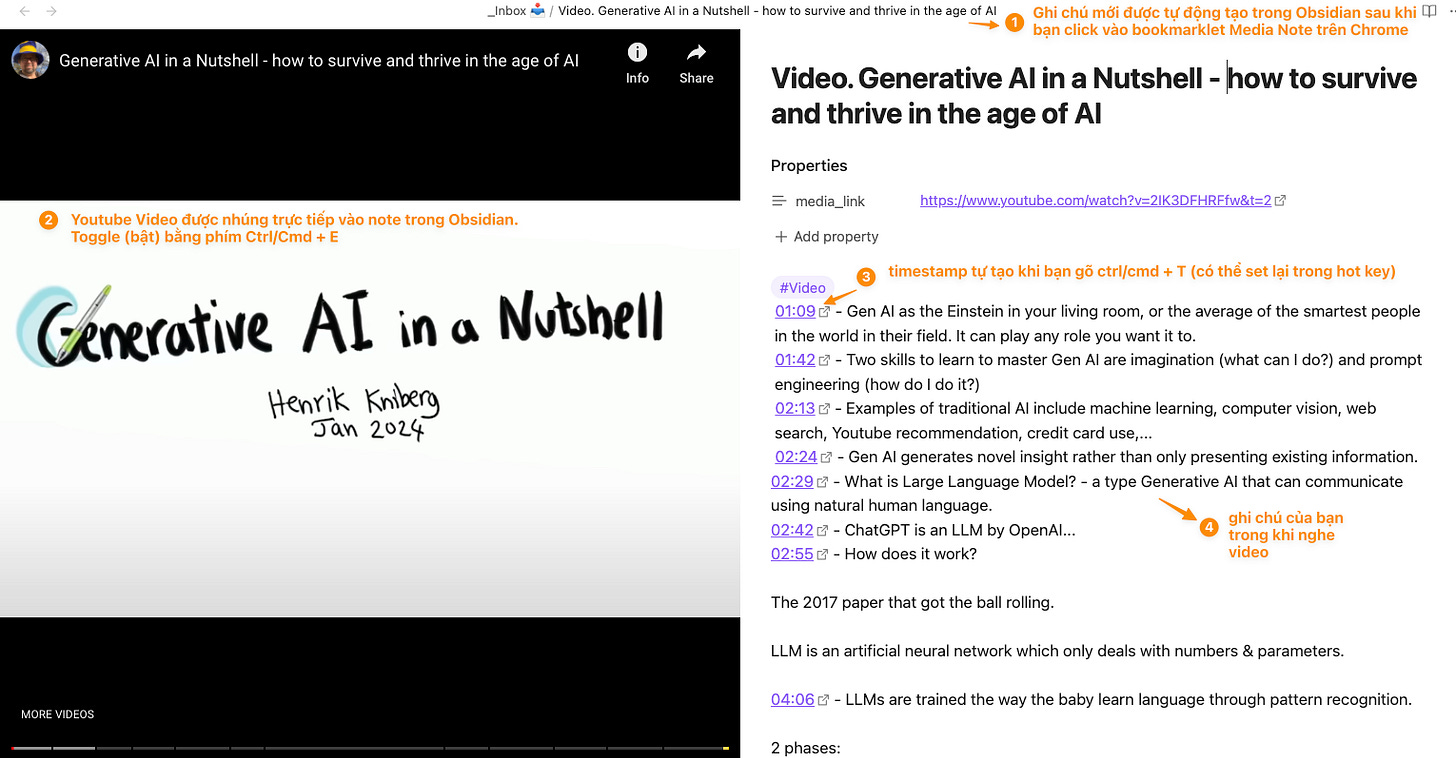This screenshot has width=1456, height=758.
Task: Click MORE VIDEOS in the player
Action: click(58, 715)
